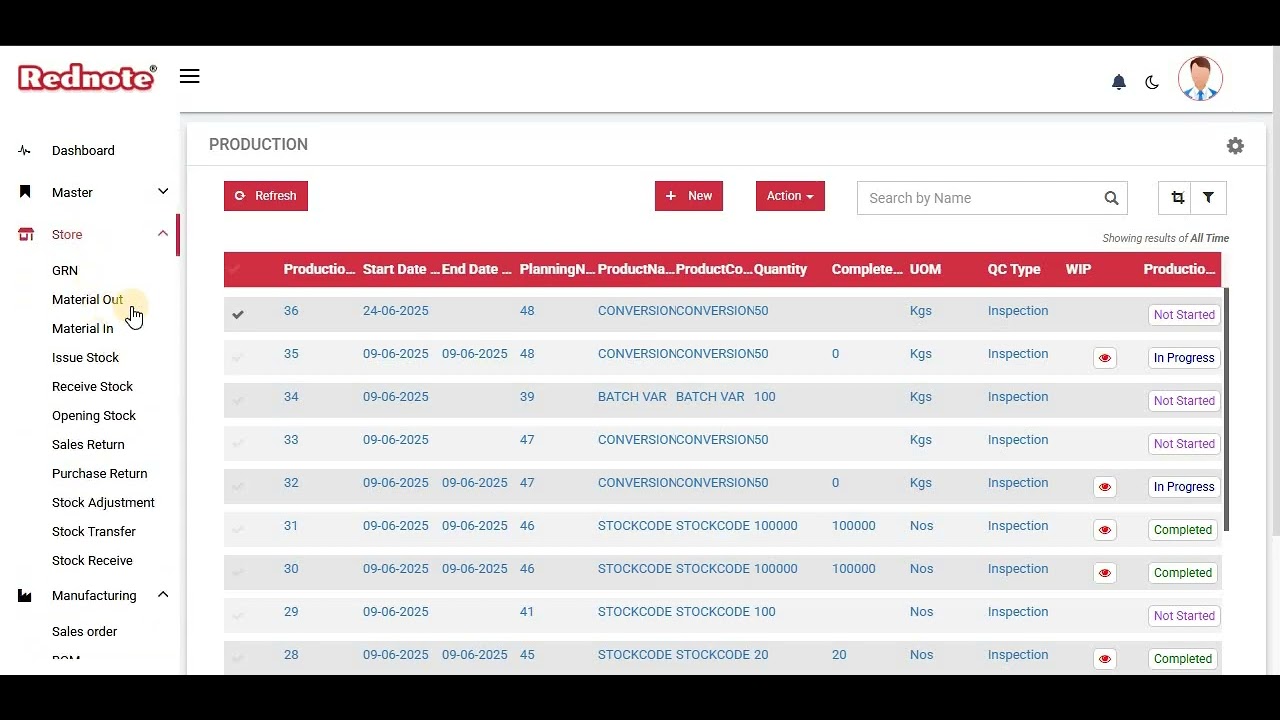This screenshot has width=1280, height=720.
Task: Click Inspection QC type for production 29
Action: click(1018, 612)
